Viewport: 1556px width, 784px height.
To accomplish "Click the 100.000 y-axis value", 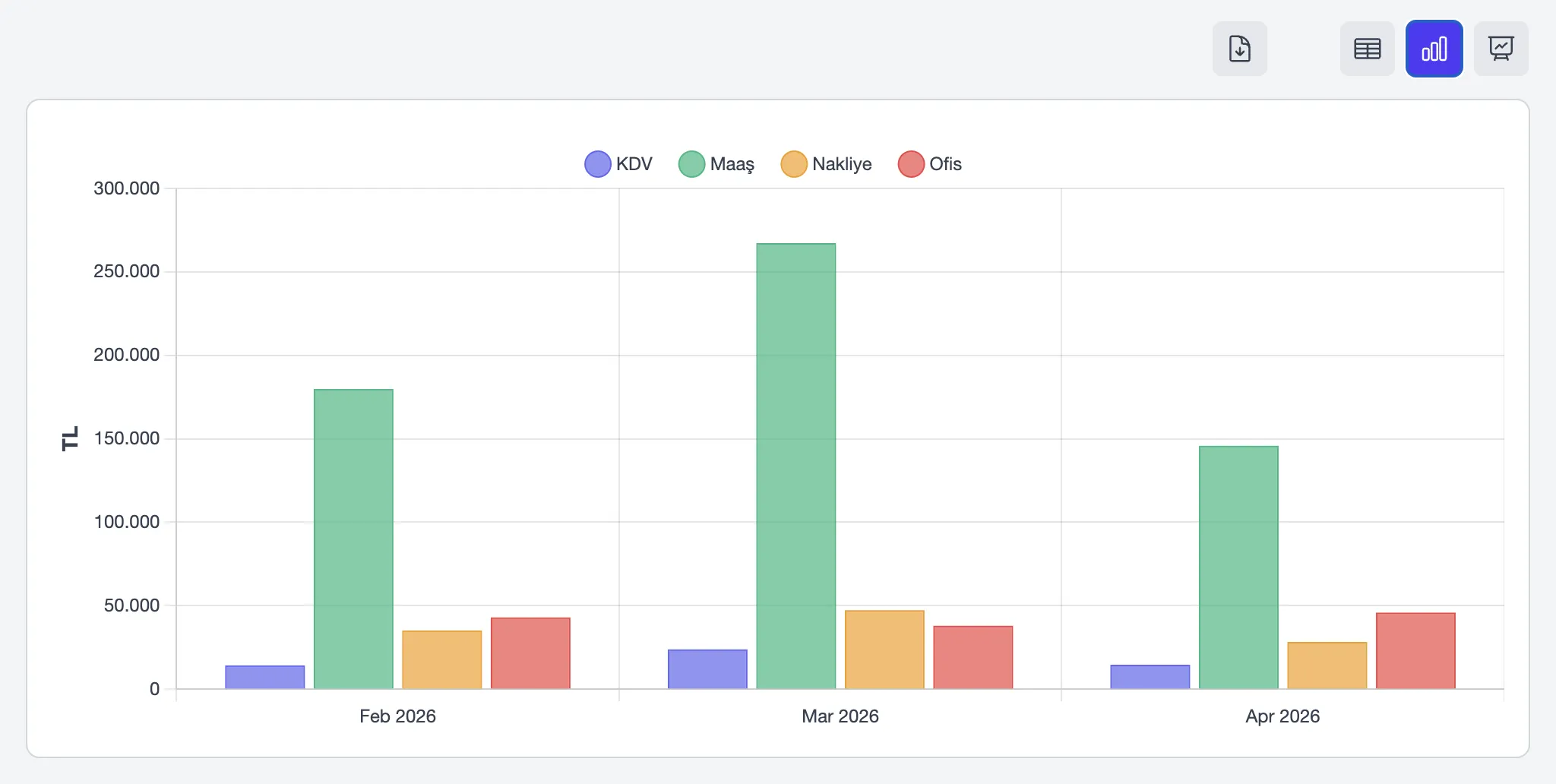I will click(126, 522).
